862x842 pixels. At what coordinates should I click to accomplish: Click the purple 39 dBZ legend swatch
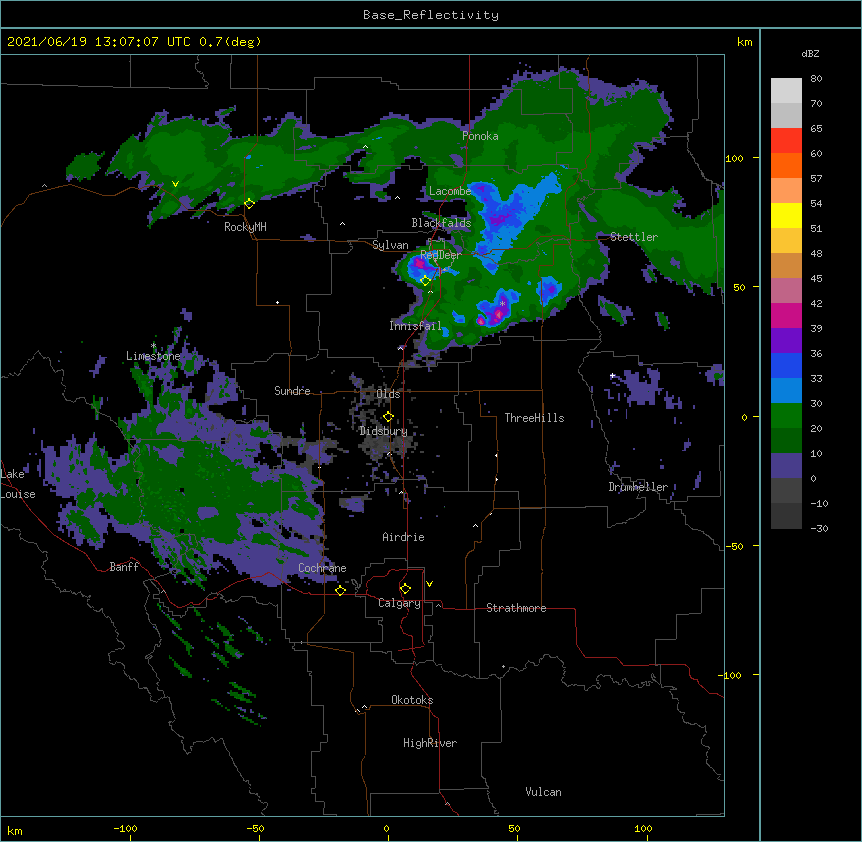(x=786, y=340)
